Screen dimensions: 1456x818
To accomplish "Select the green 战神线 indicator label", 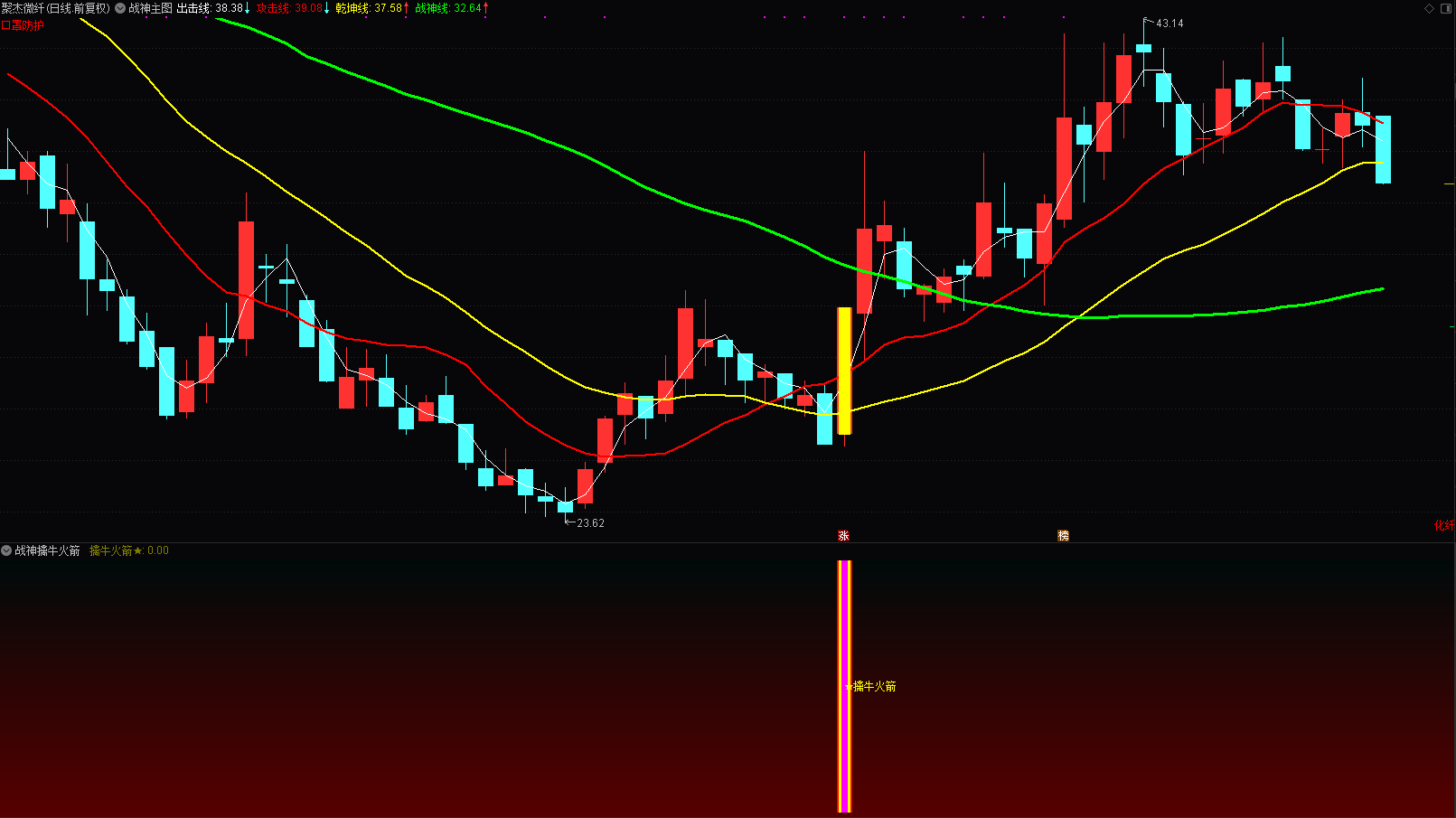I will pyautogui.click(x=451, y=8).
